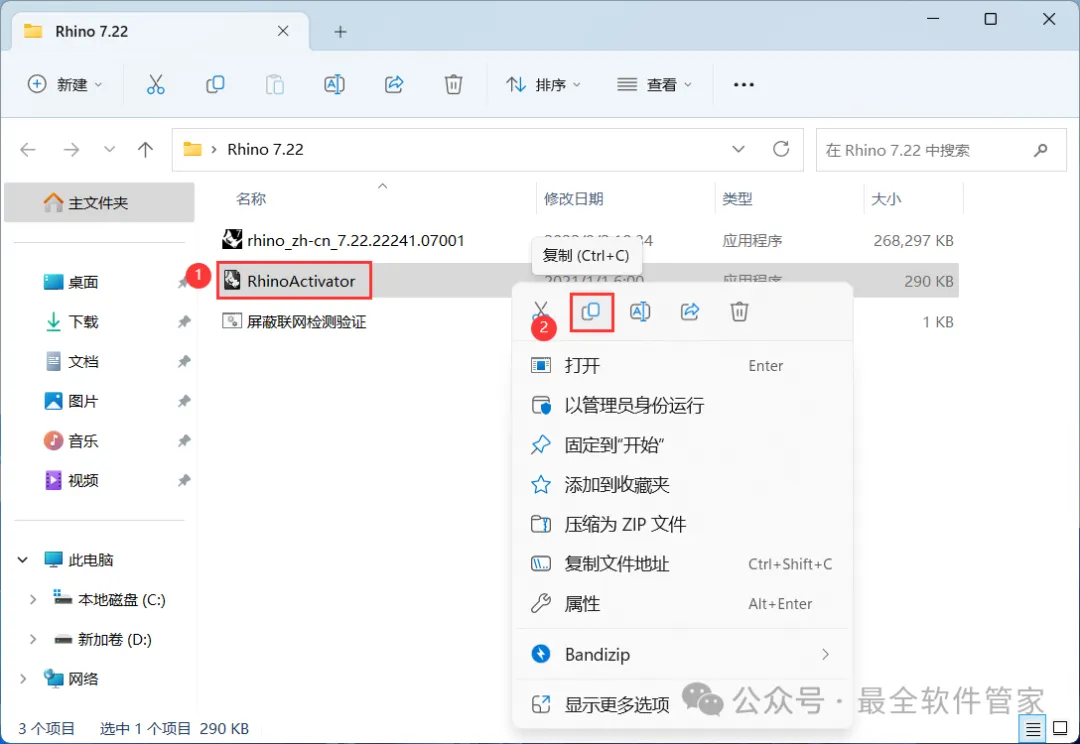The height and width of the screenshot is (744, 1080).
Task: Choose 固定到"开始" menu entry
Action: (683, 445)
